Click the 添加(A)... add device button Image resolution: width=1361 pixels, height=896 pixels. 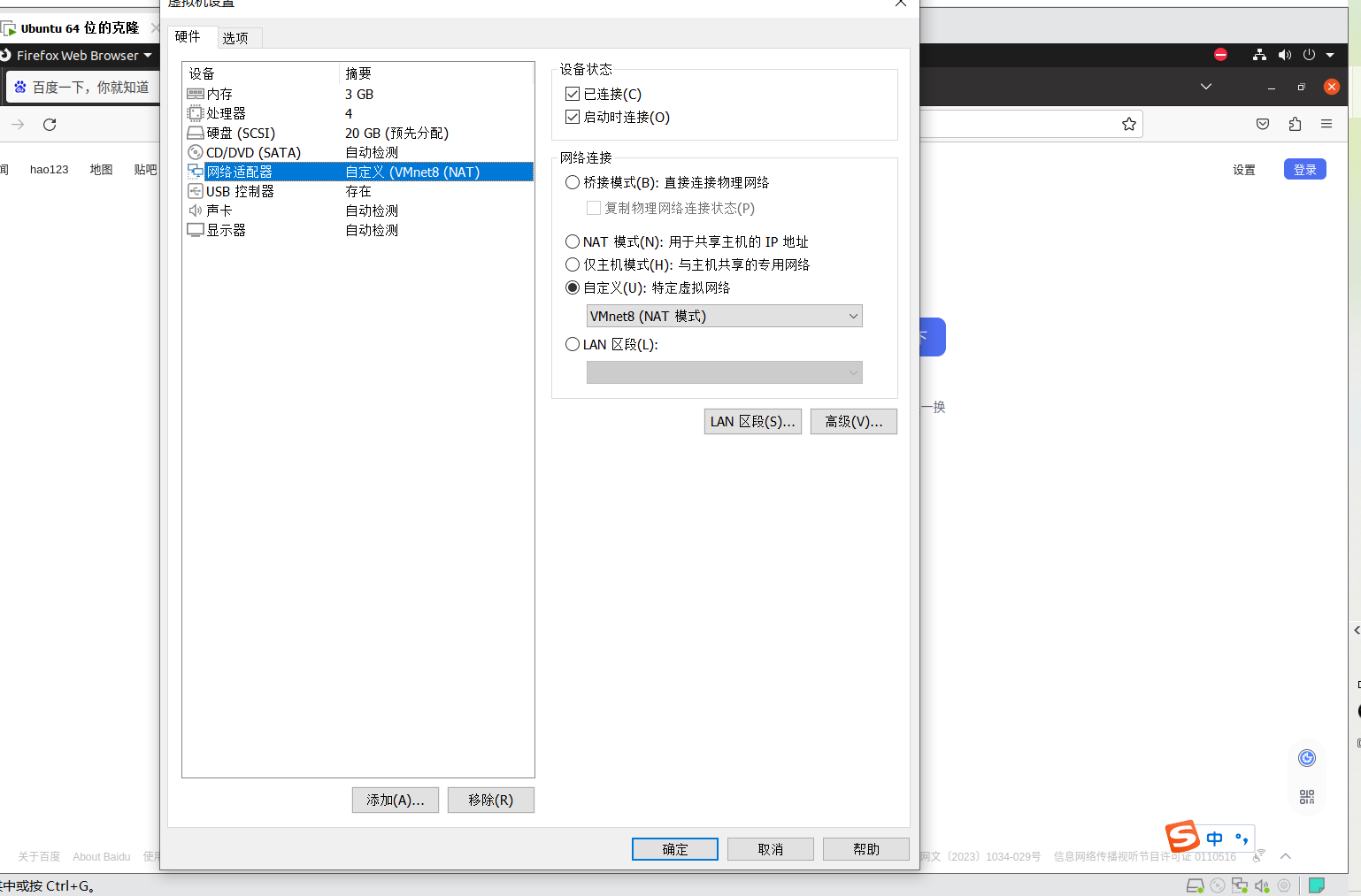click(396, 800)
